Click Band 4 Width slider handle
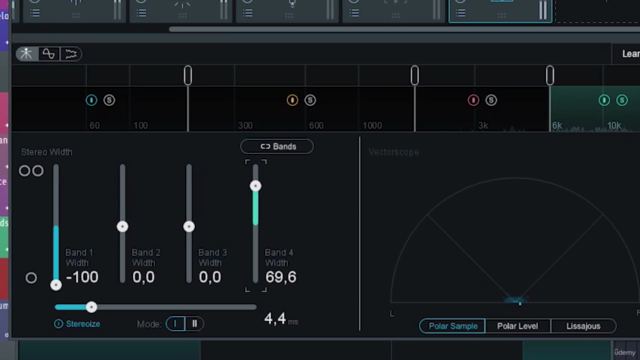 coord(256,186)
